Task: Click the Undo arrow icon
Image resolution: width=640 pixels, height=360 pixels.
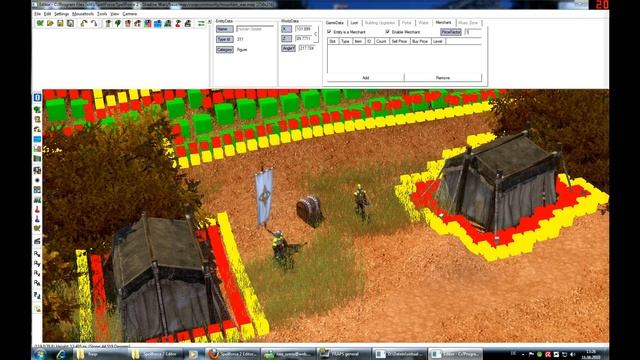Action: pos(84,24)
